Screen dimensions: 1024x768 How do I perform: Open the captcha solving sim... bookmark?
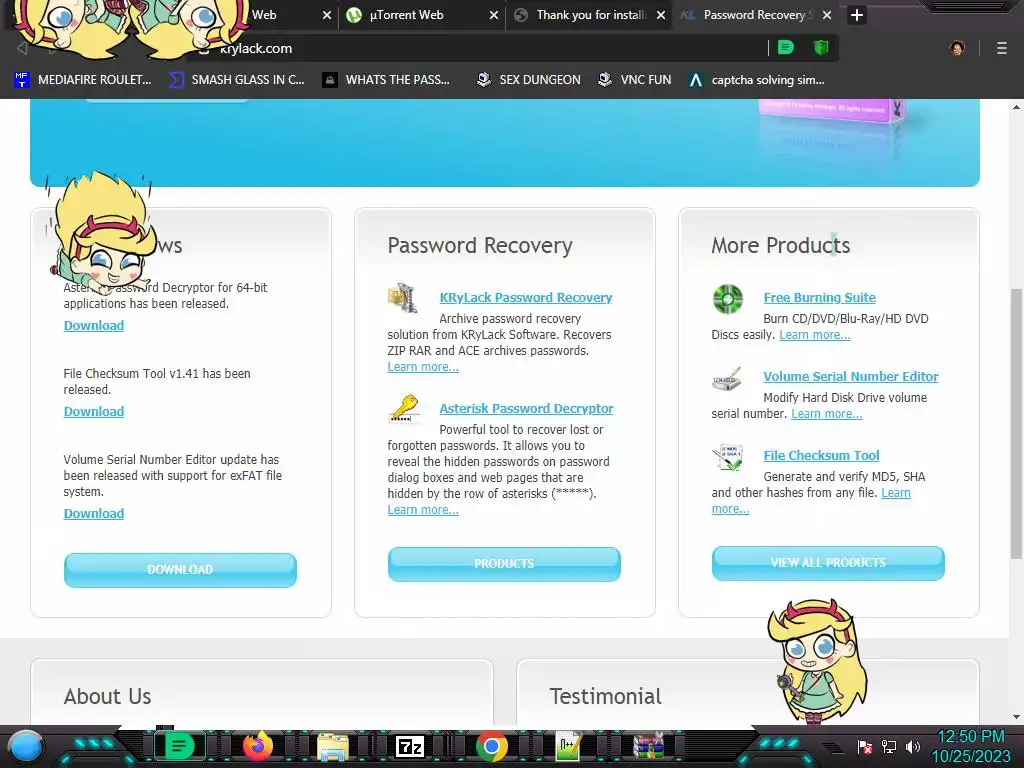click(x=757, y=80)
